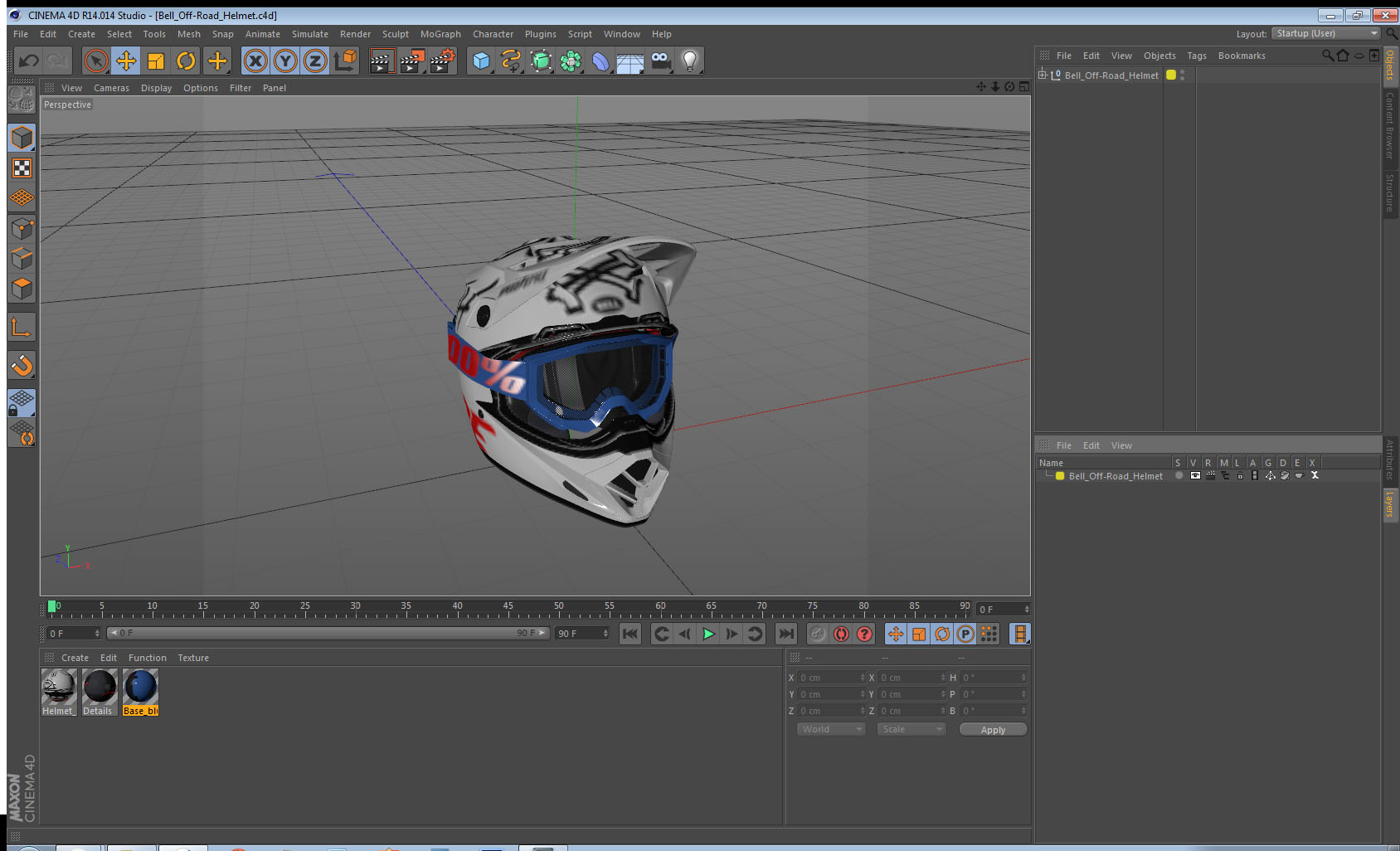Add a camera object icon
Viewport: 1400px width, 851px height.
pos(660,61)
